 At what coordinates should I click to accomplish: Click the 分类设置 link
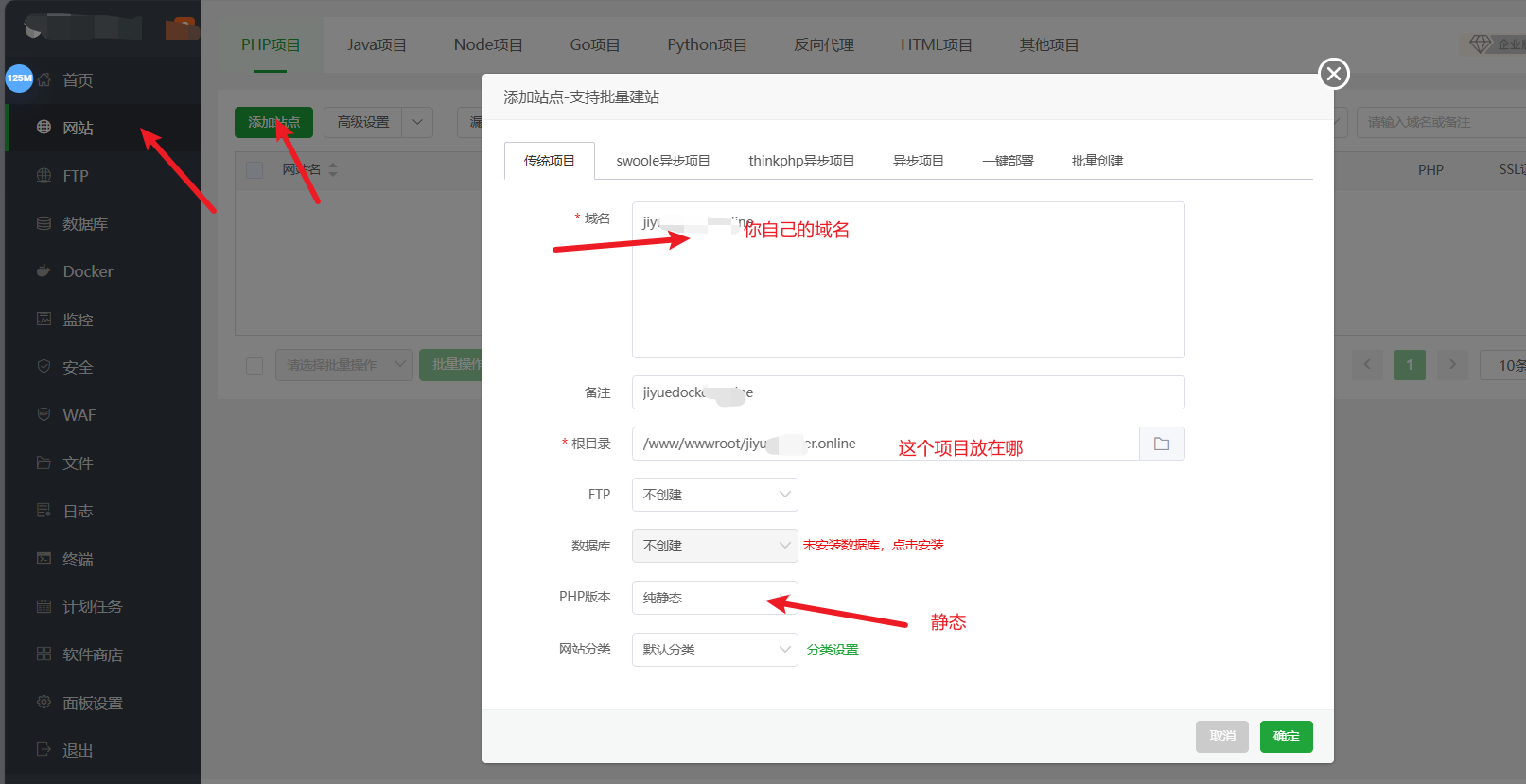(833, 650)
